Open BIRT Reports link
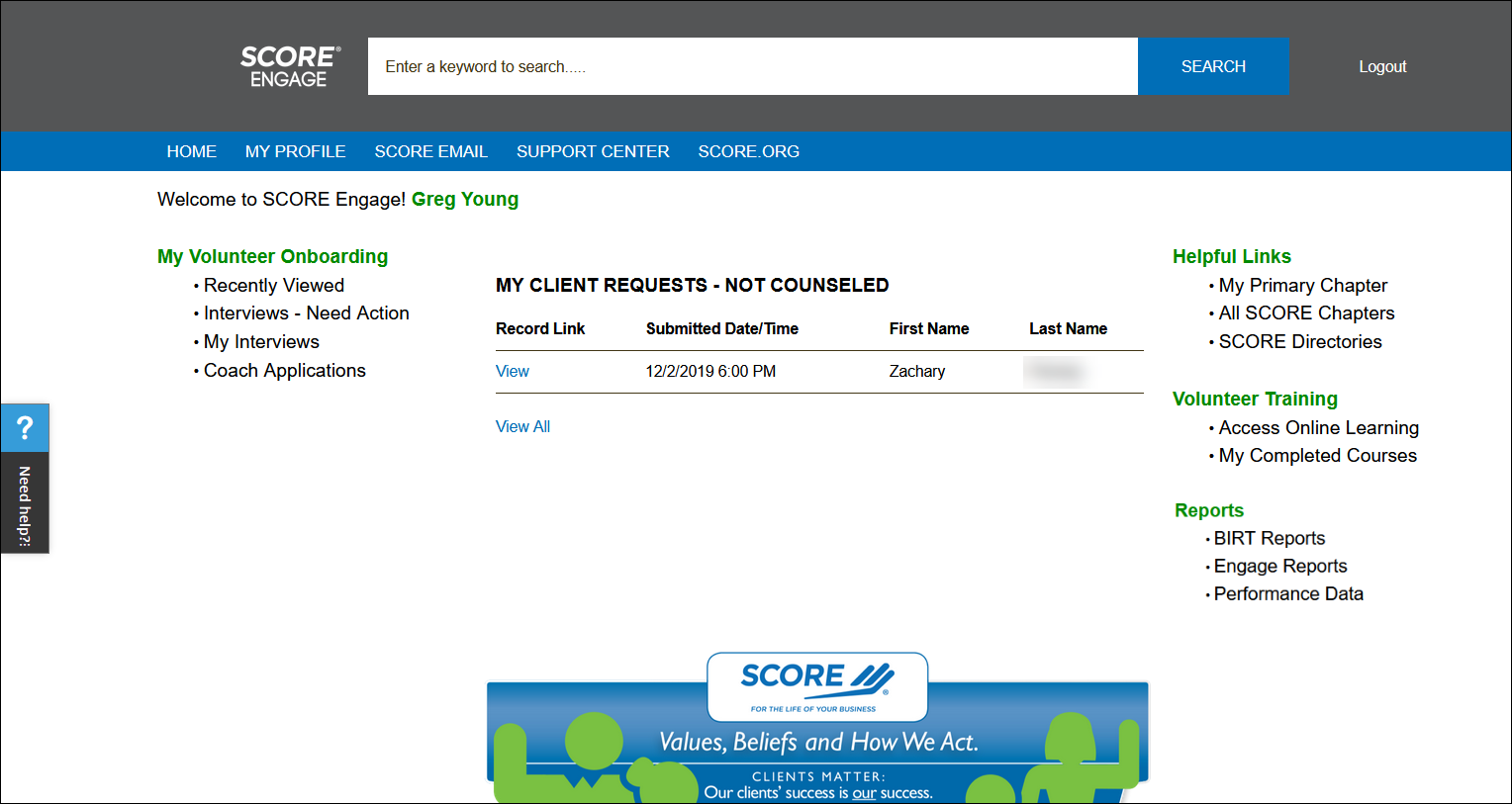The width and height of the screenshot is (1512, 804). point(1270,538)
